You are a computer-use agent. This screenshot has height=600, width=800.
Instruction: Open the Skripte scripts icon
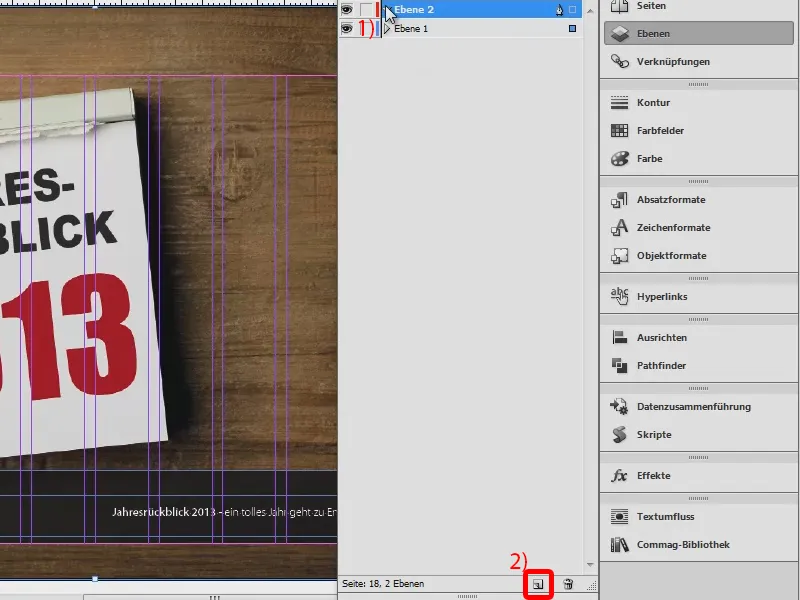point(619,435)
